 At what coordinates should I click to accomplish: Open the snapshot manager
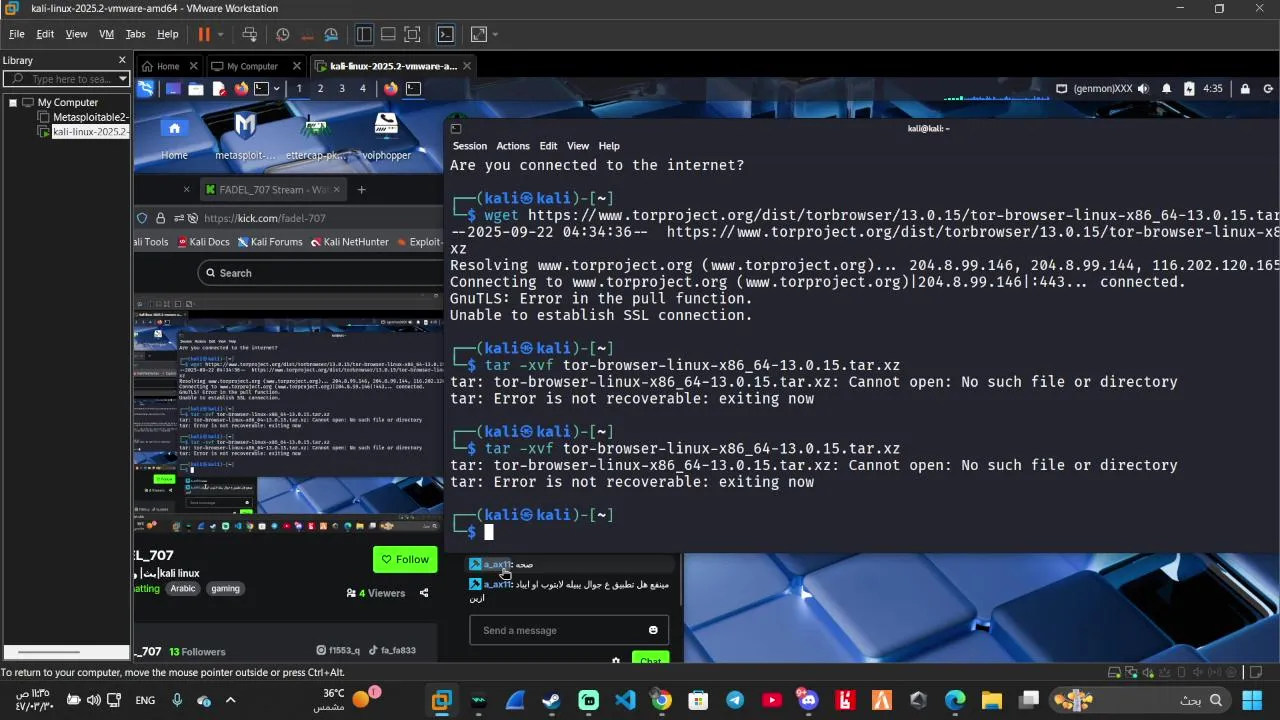pyautogui.click(x=331, y=34)
